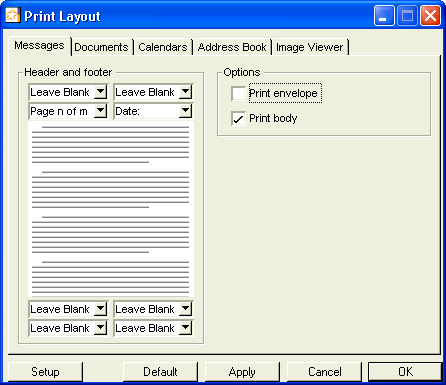Dismiss dialog with the Cancel button
The width and height of the screenshot is (446, 385).
(325, 372)
